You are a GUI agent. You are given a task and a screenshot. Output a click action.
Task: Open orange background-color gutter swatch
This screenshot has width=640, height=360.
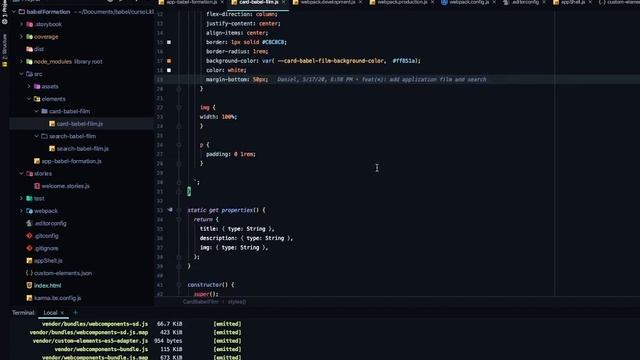click(169, 61)
